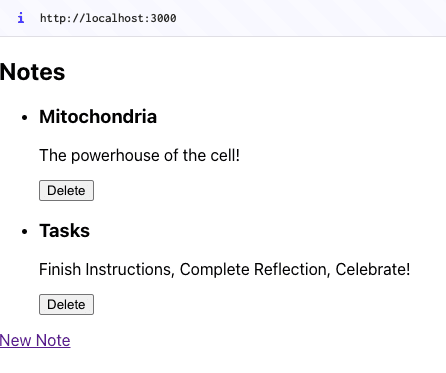The height and width of the screenshot is (373, 446).
Task: Click the port number 3000 in URL
Action: coord(163,18)
